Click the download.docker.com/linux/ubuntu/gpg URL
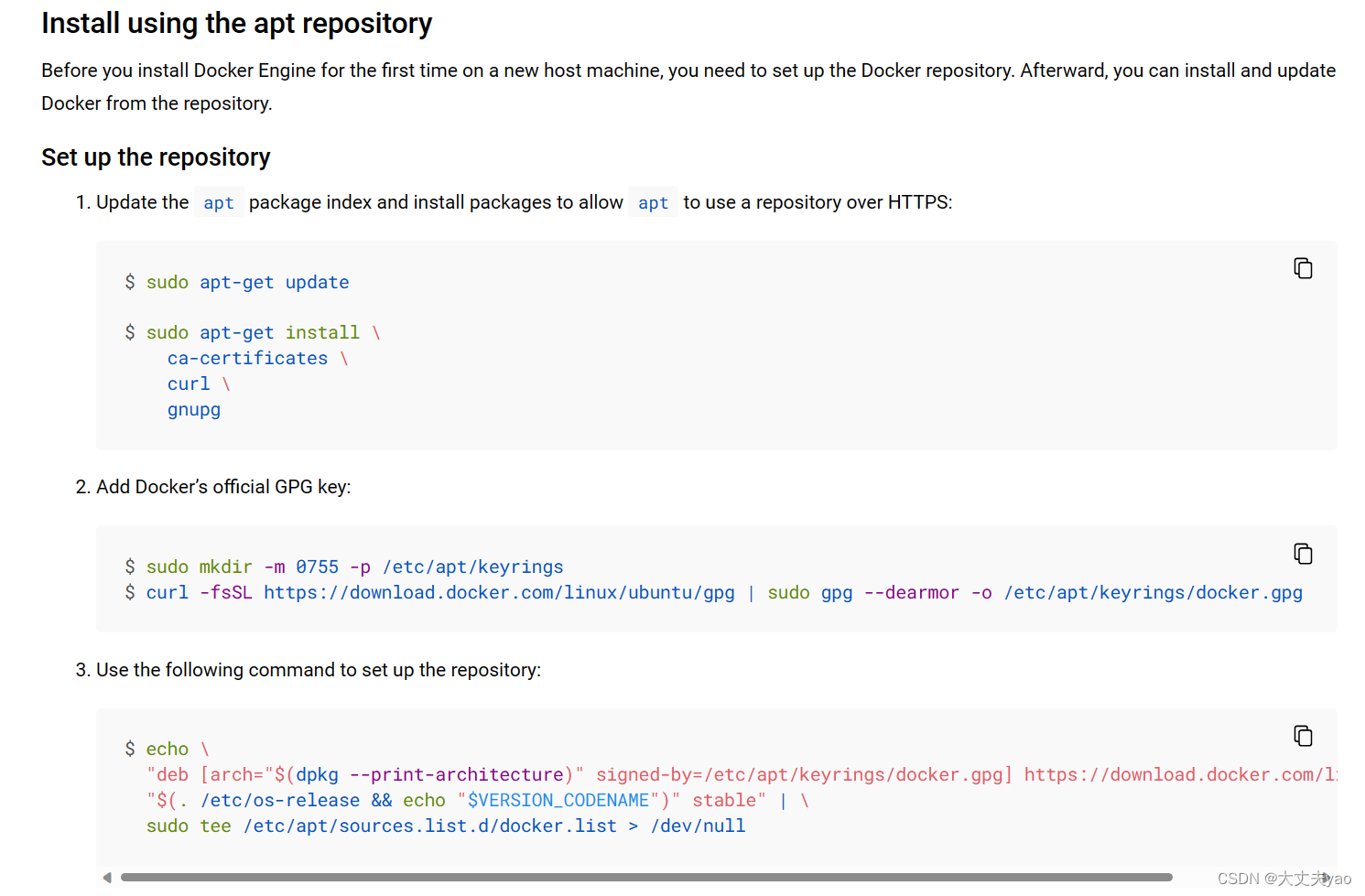Viewport: 1365px width, 896px height. [499, 592]
